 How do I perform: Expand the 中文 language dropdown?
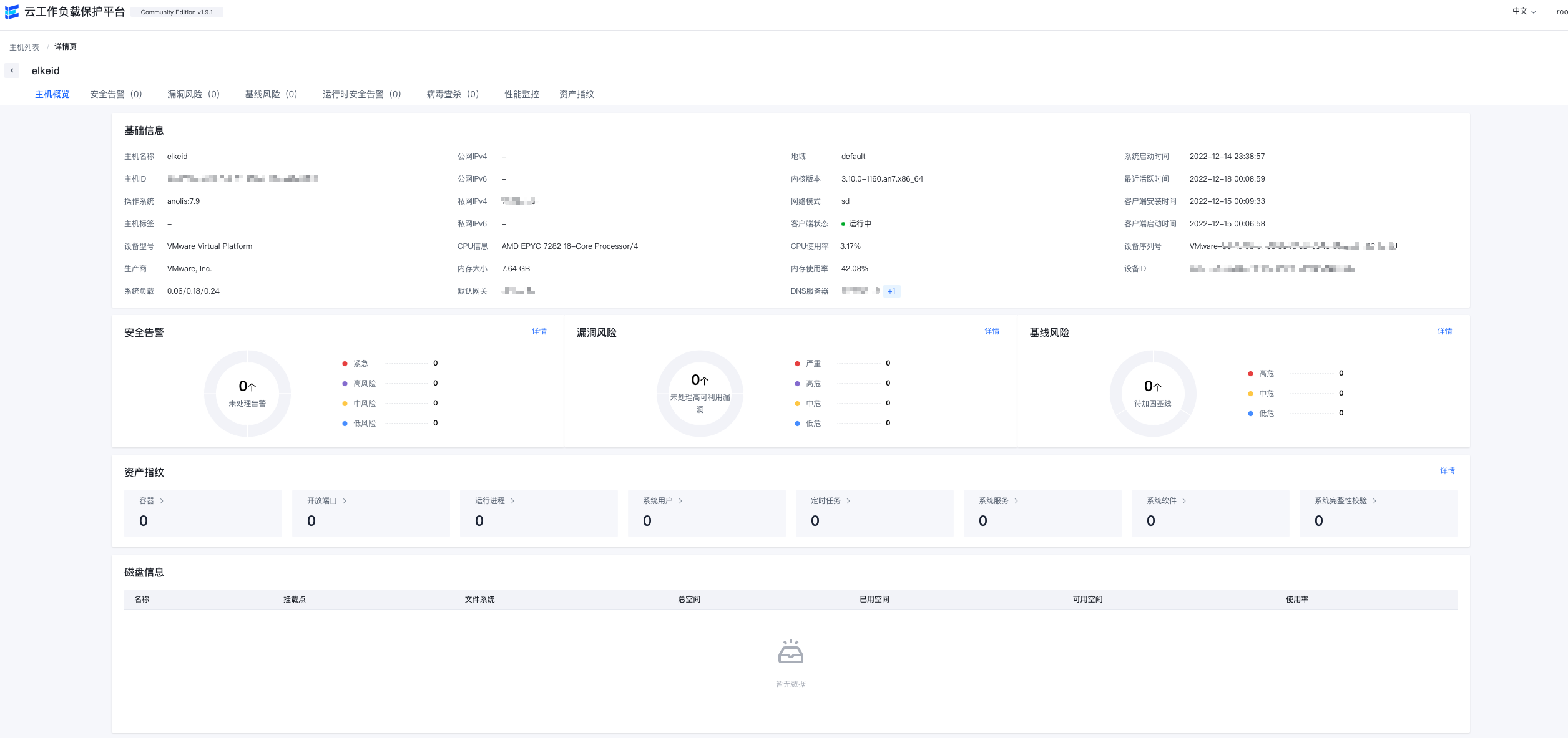click(1523, 11)
